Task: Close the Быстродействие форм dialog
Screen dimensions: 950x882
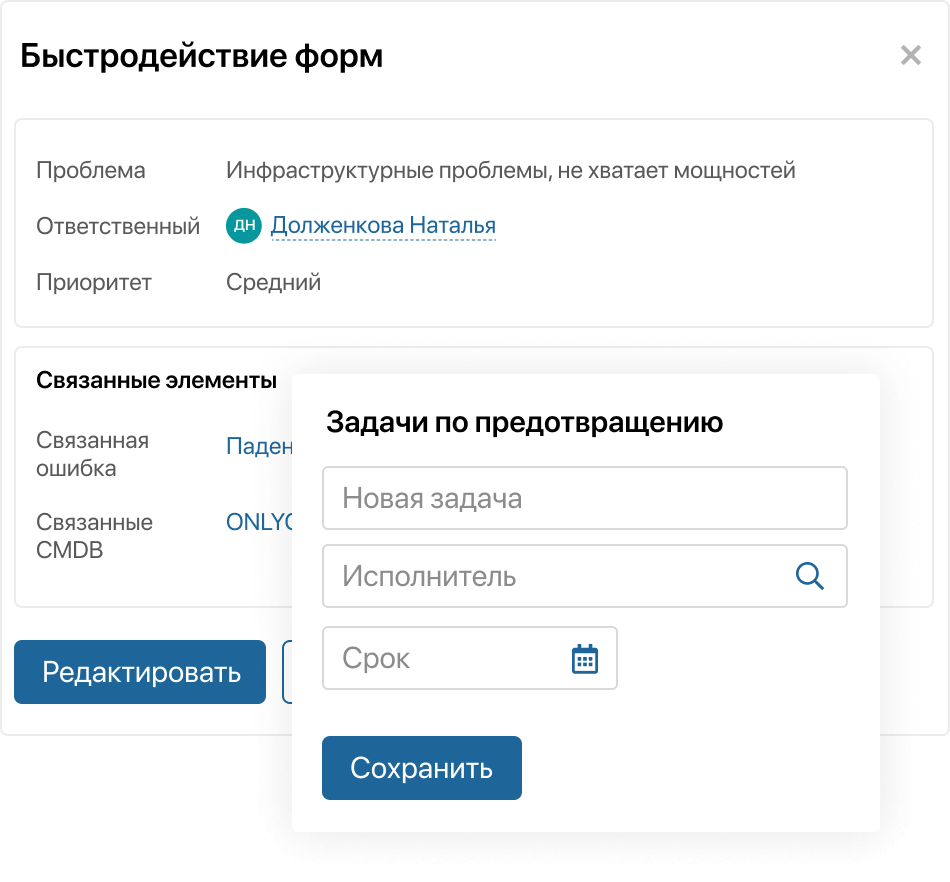Action: click(x=911, y=55)
